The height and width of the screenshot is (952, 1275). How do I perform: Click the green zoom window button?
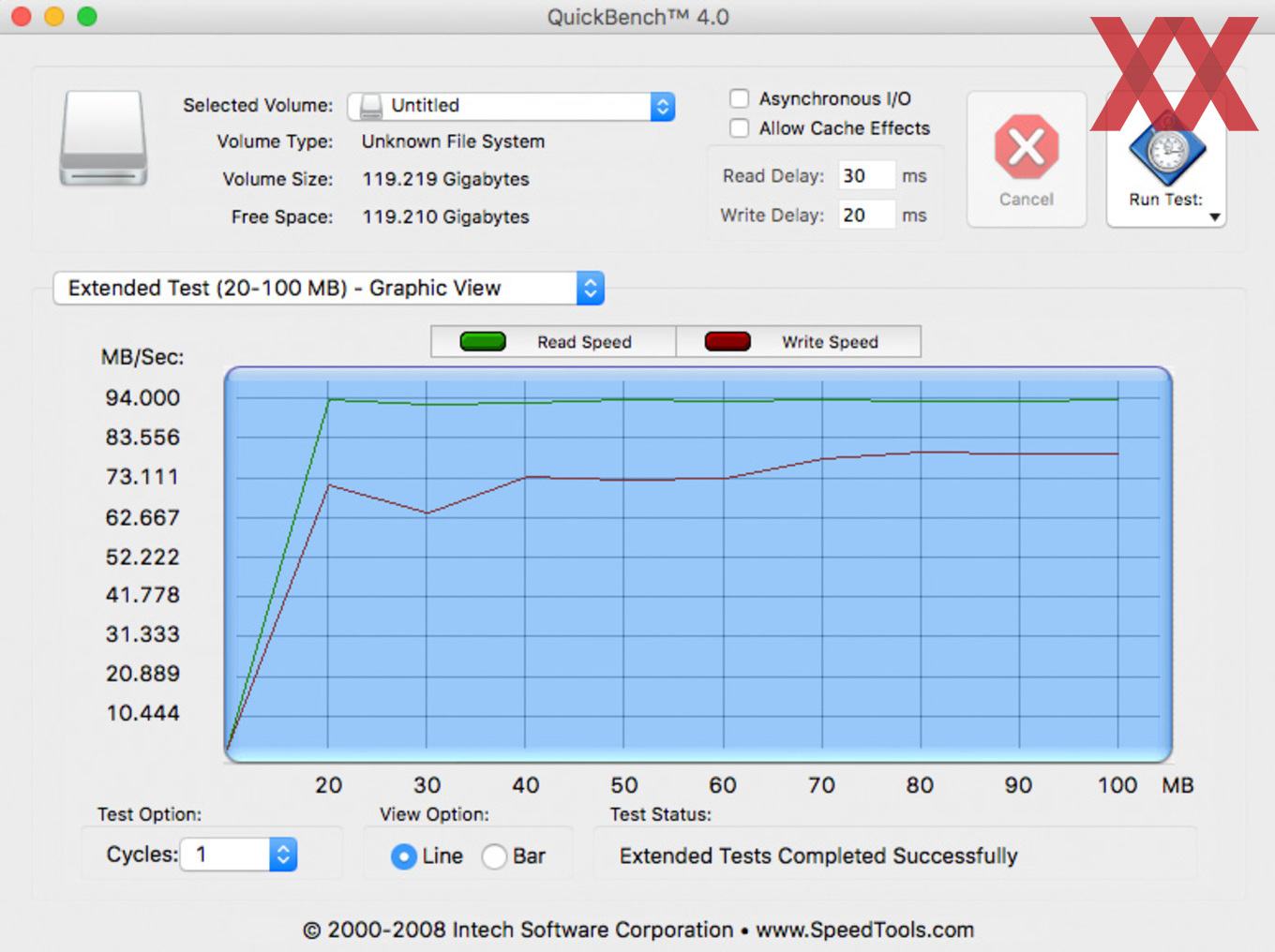pyautogui.click(x=87, y=17)
